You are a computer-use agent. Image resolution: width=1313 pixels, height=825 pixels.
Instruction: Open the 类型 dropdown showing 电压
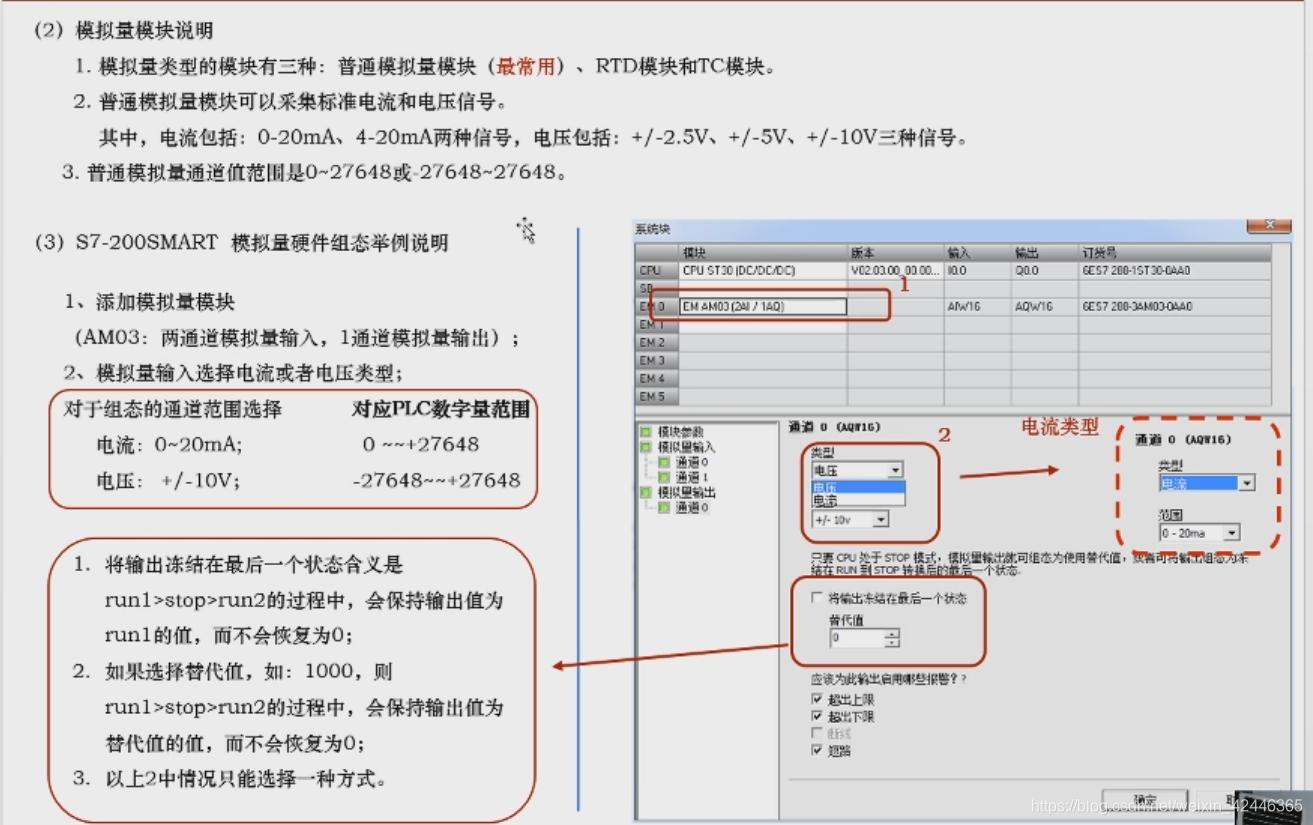point(858,470)
